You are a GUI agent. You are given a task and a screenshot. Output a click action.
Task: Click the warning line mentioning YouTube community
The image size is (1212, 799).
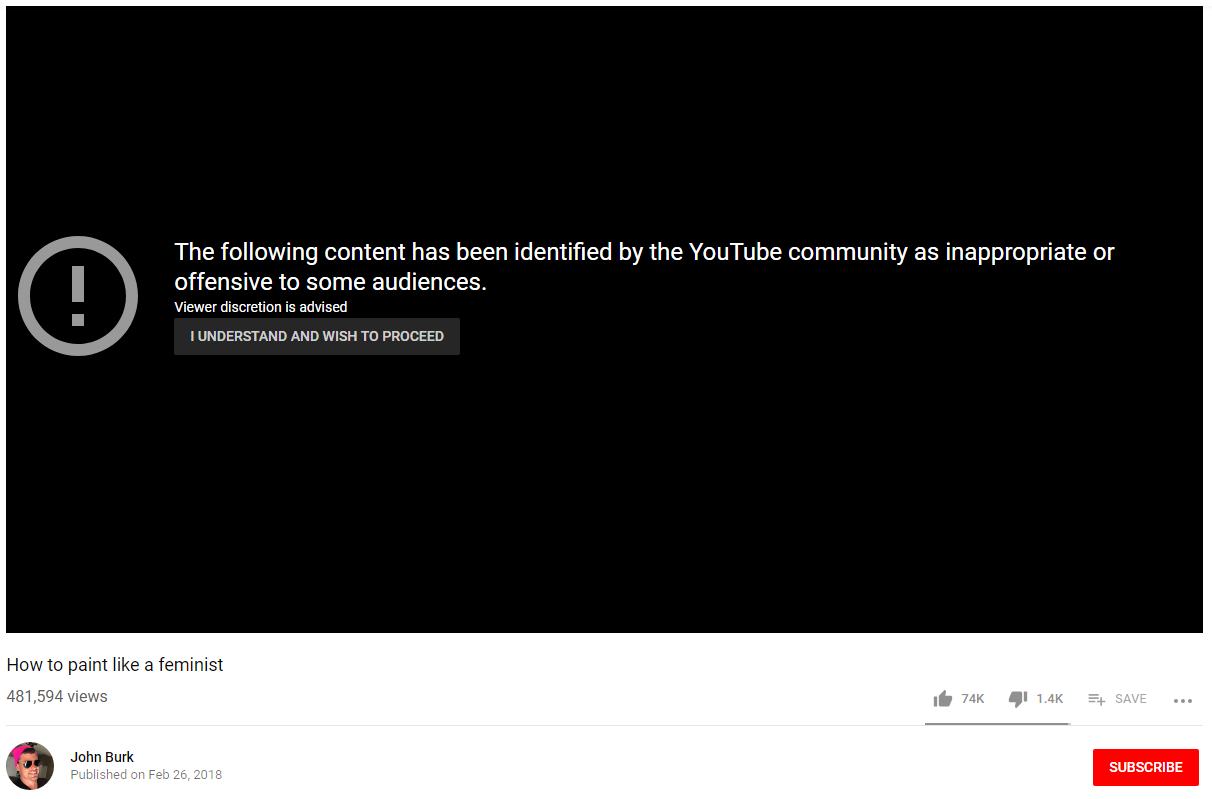644,252
